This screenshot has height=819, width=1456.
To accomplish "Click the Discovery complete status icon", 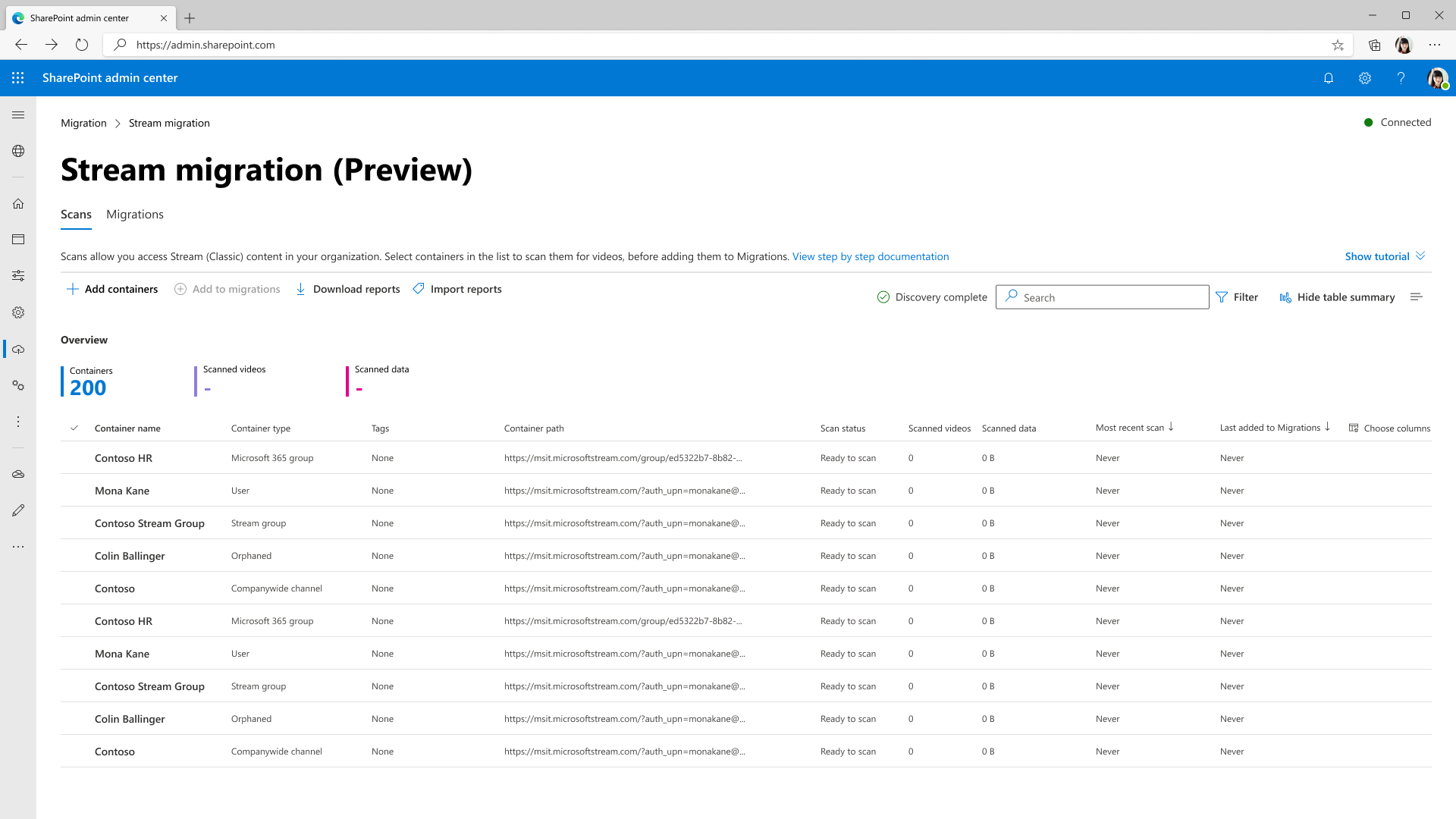I will [882, 296].
